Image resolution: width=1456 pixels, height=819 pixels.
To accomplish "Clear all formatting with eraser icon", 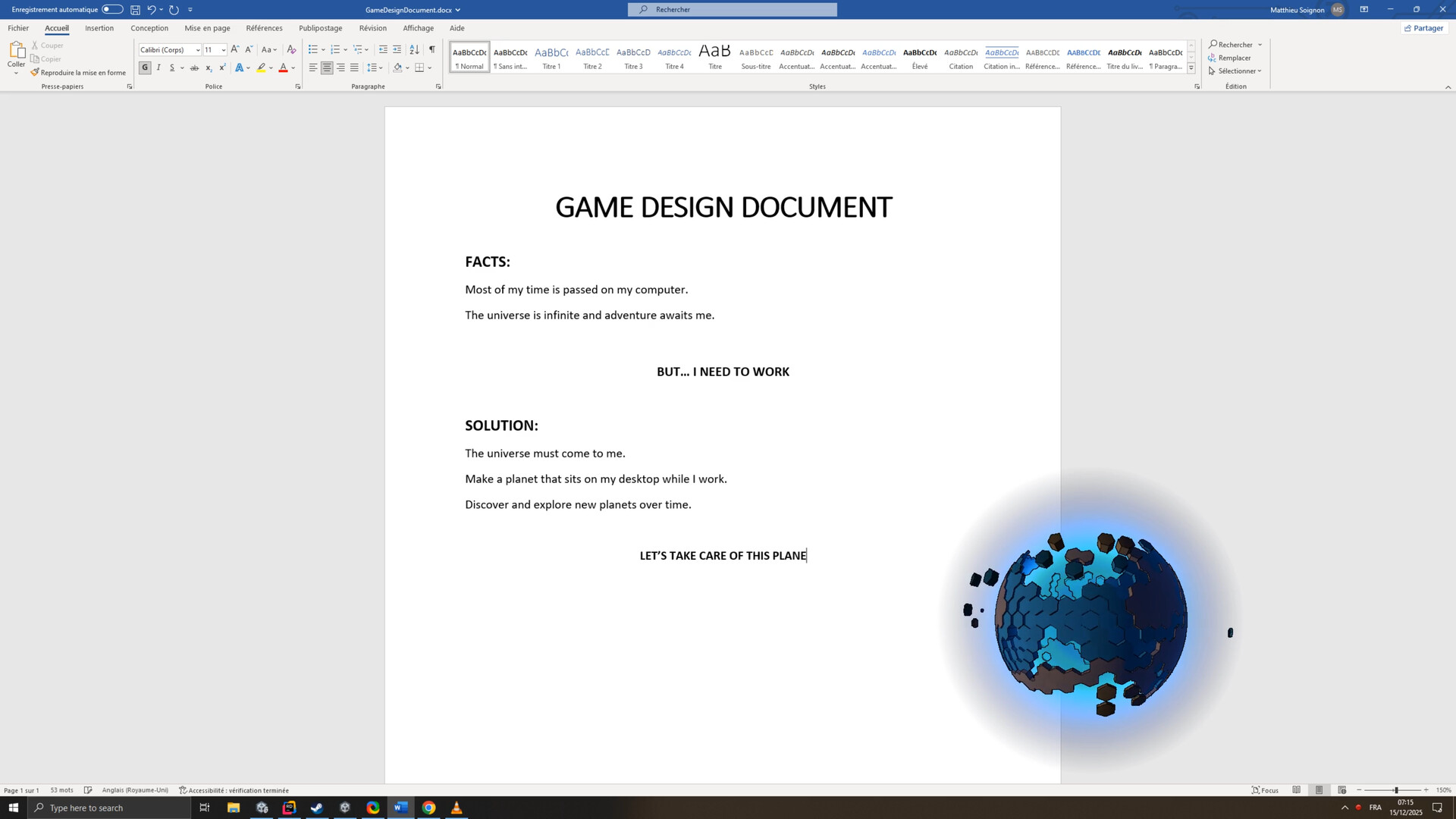I will point(291,49).
